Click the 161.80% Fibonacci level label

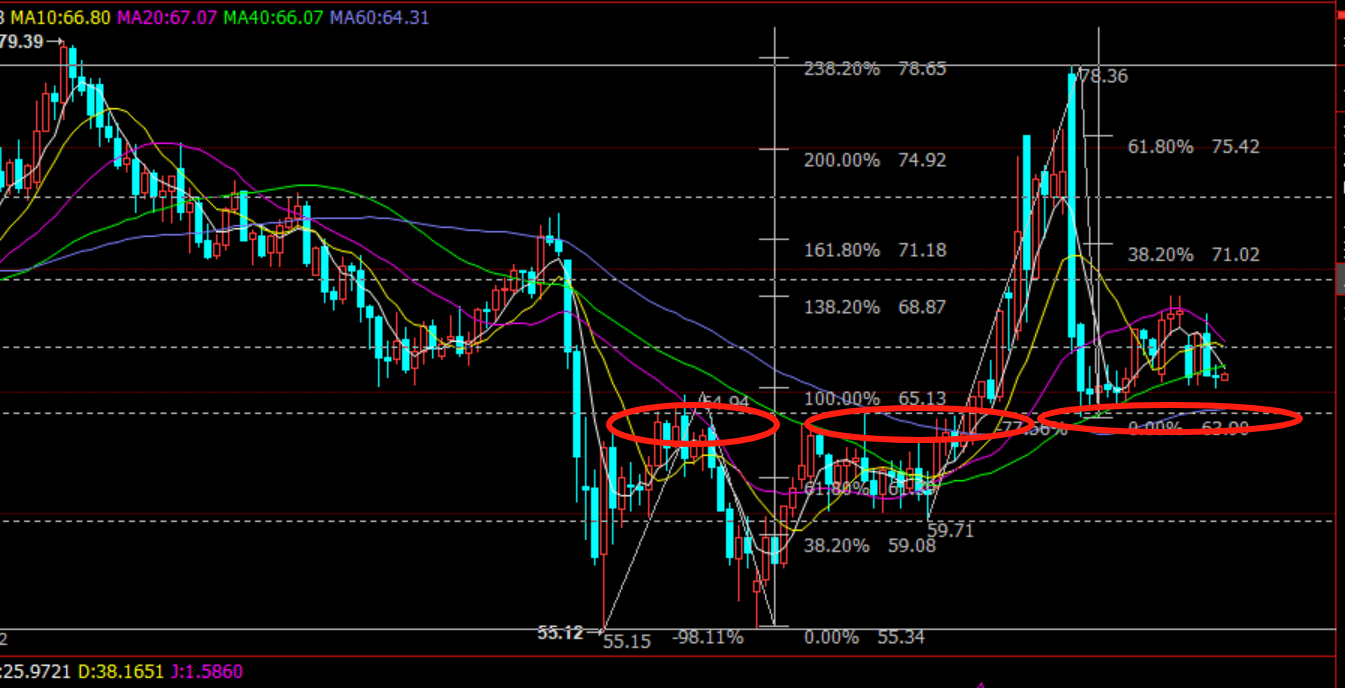pyautogui.click(x=842, y=250)
